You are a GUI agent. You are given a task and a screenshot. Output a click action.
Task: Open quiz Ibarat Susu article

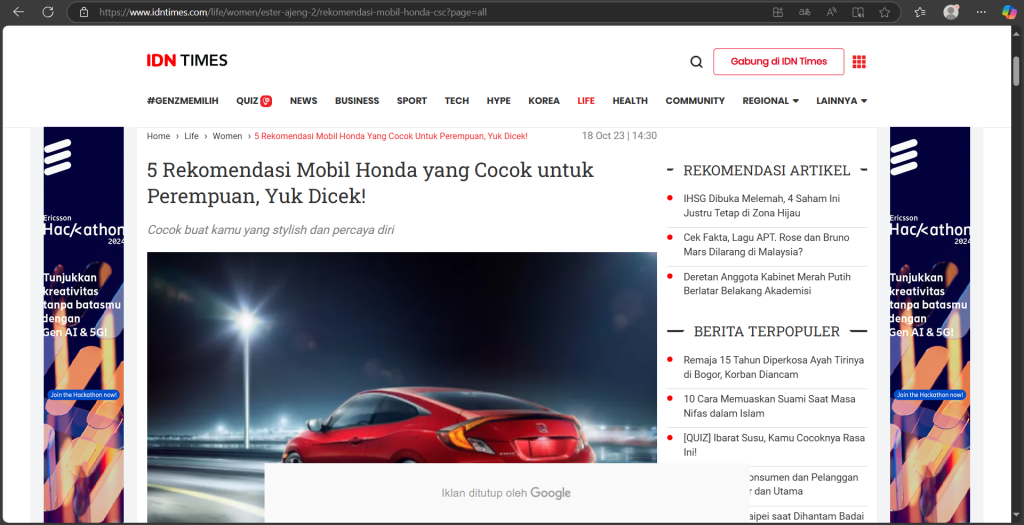[x=774, y=445]
